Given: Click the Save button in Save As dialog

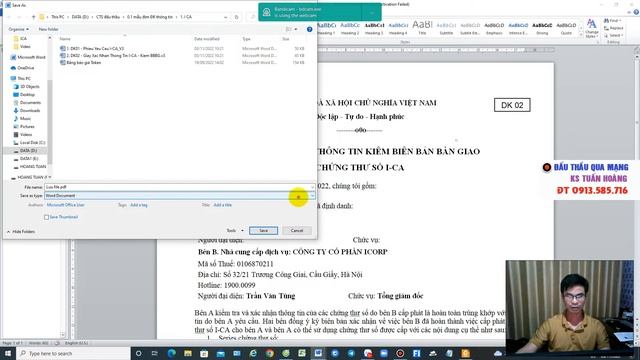Looking at the screenshot, I should [x=263, y=231].
